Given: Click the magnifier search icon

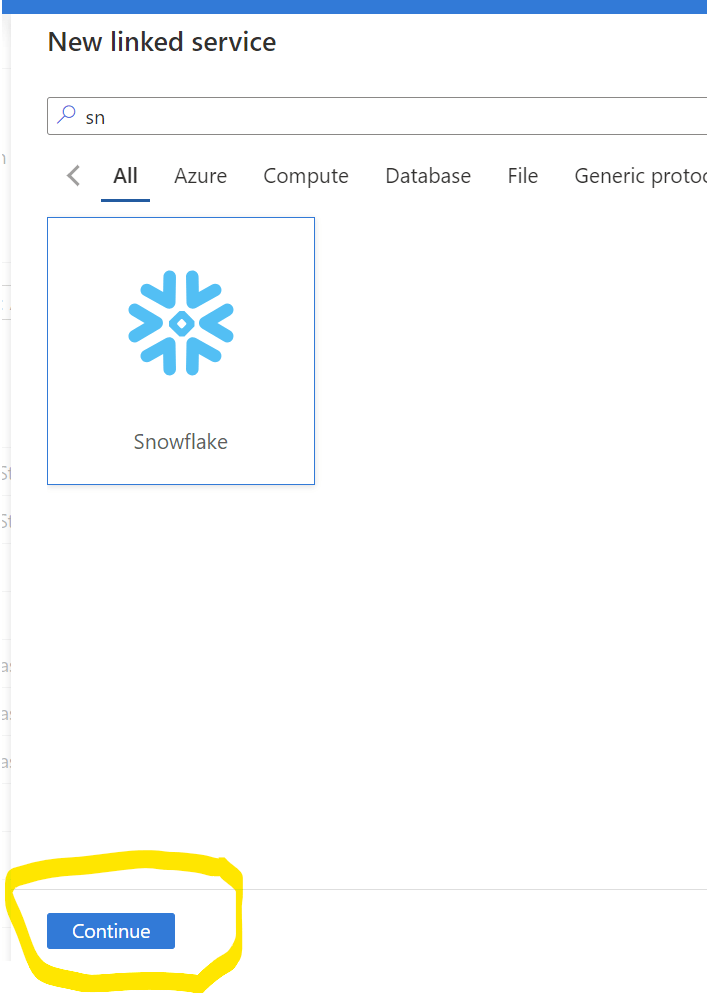Looking at the screenshot, I should tap(66, 115).
